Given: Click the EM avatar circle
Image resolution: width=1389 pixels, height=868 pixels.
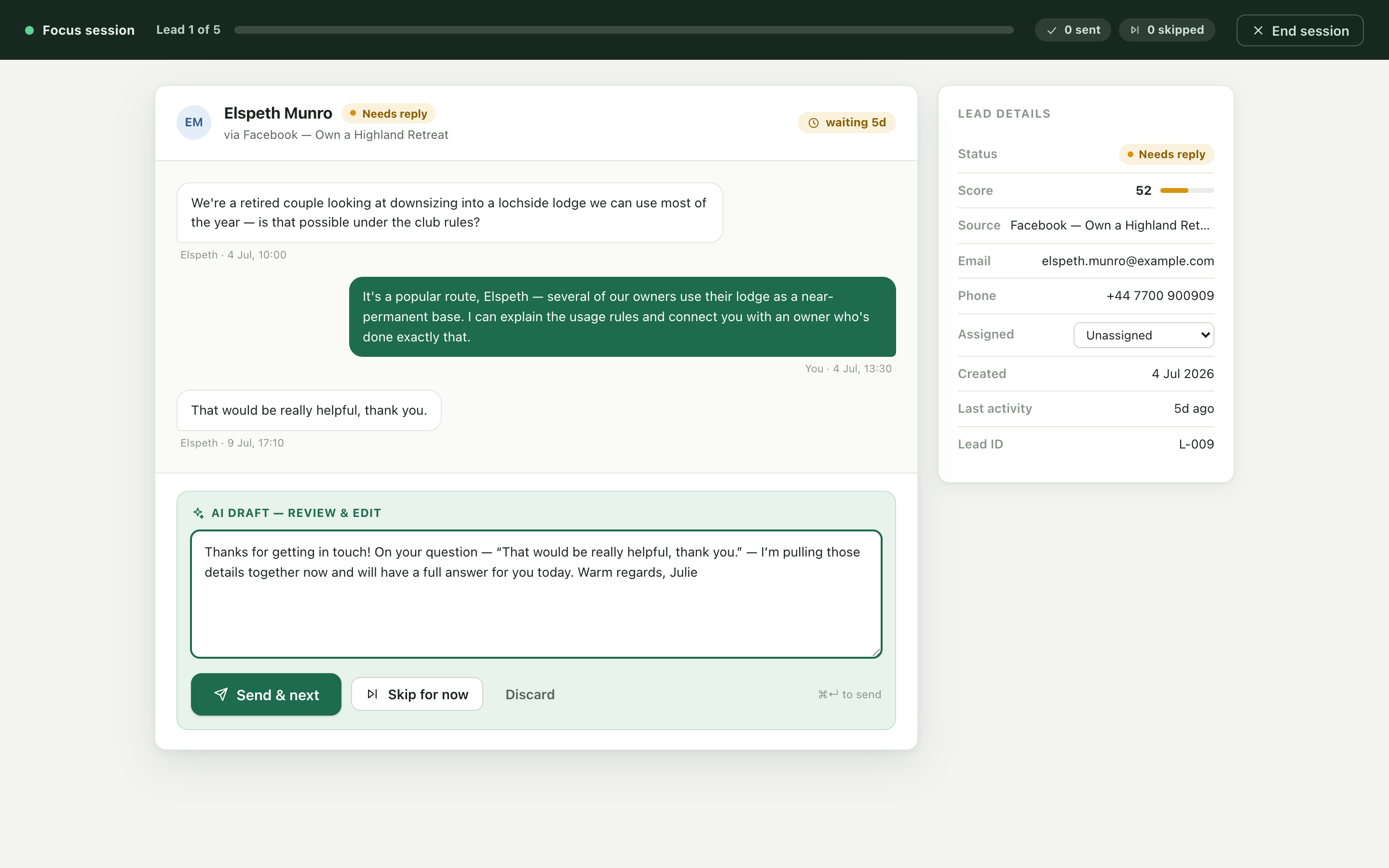Looking at the screenshot, I should point(193,122).
